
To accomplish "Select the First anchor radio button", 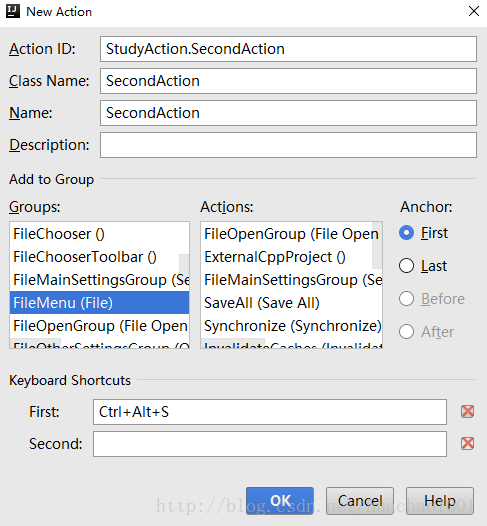I will pos(406,233).
